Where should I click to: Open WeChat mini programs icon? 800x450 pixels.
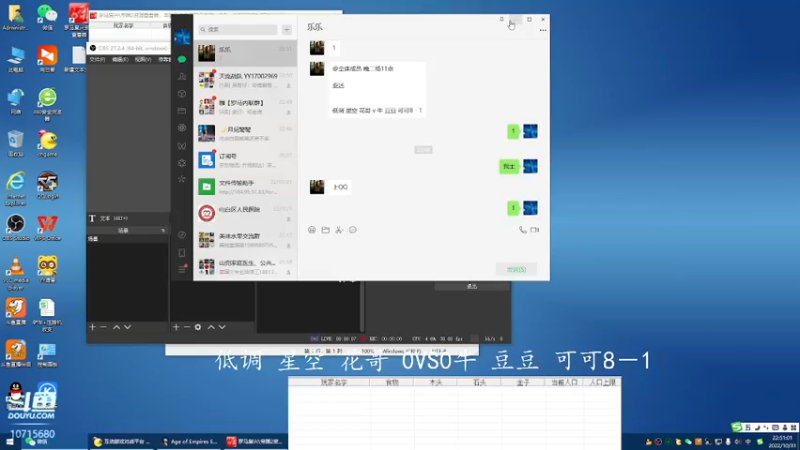[x=182, y=235]
